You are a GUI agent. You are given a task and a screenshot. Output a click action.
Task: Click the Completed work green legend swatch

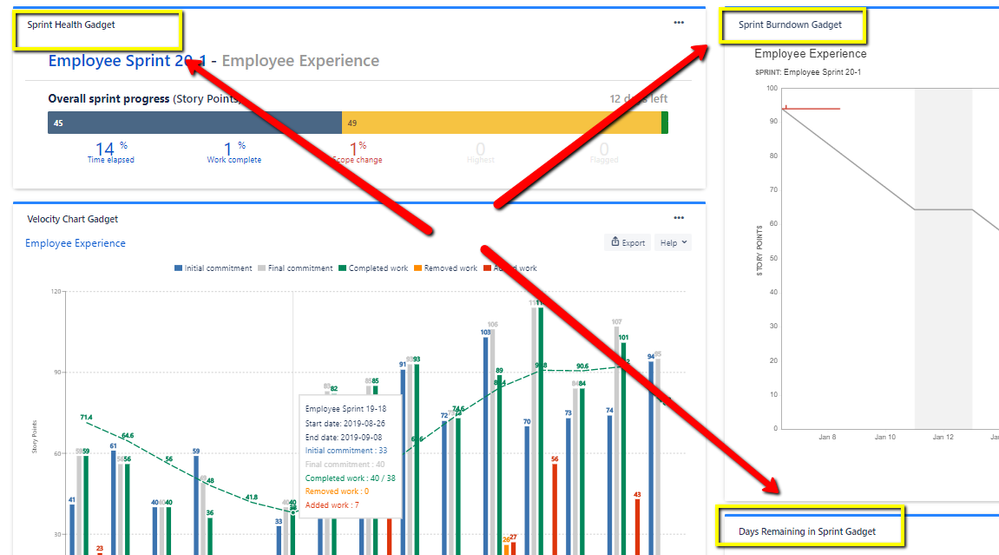pyautogui.click(x=342, y=268)
